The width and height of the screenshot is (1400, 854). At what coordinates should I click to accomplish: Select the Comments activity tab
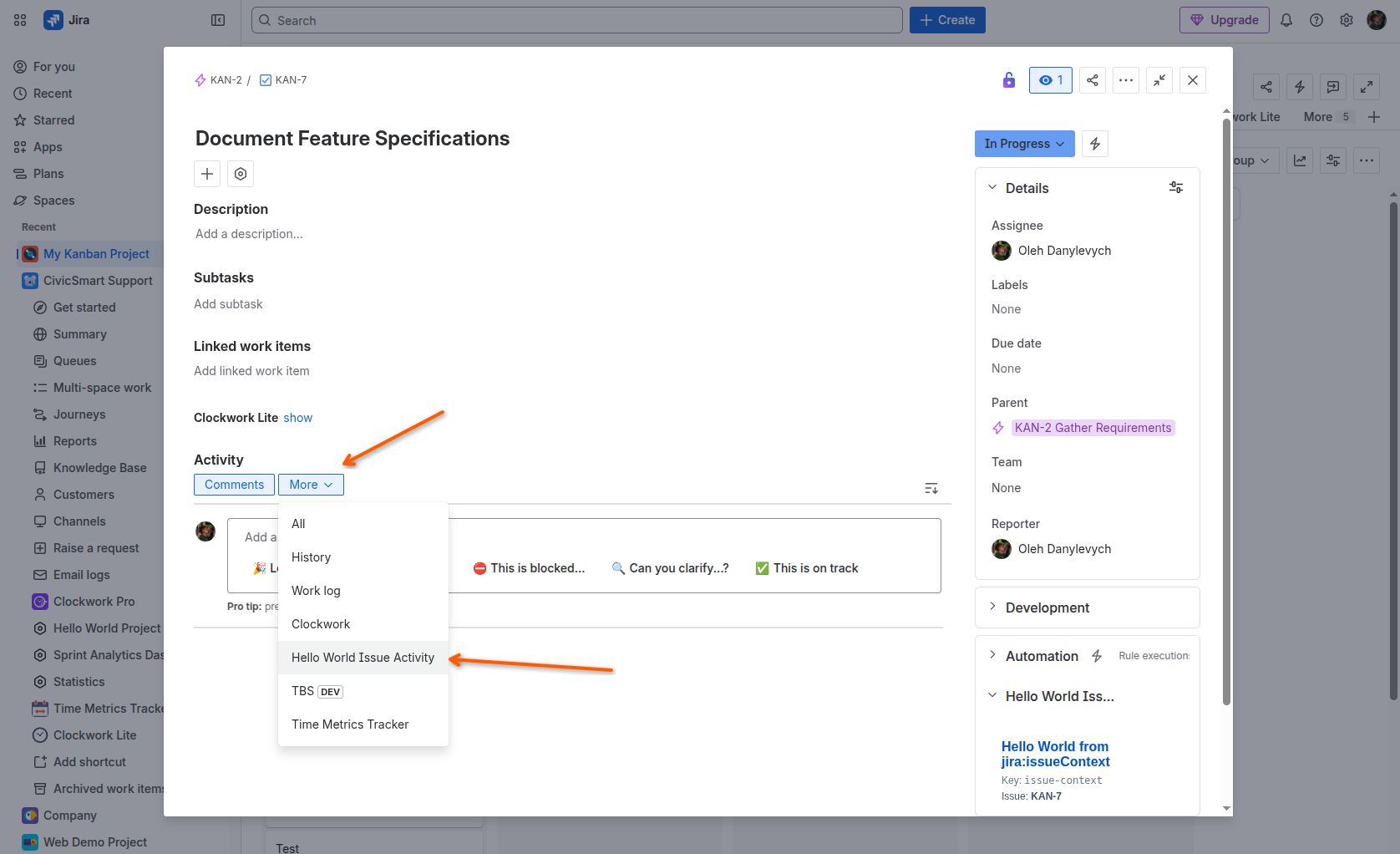234,485
